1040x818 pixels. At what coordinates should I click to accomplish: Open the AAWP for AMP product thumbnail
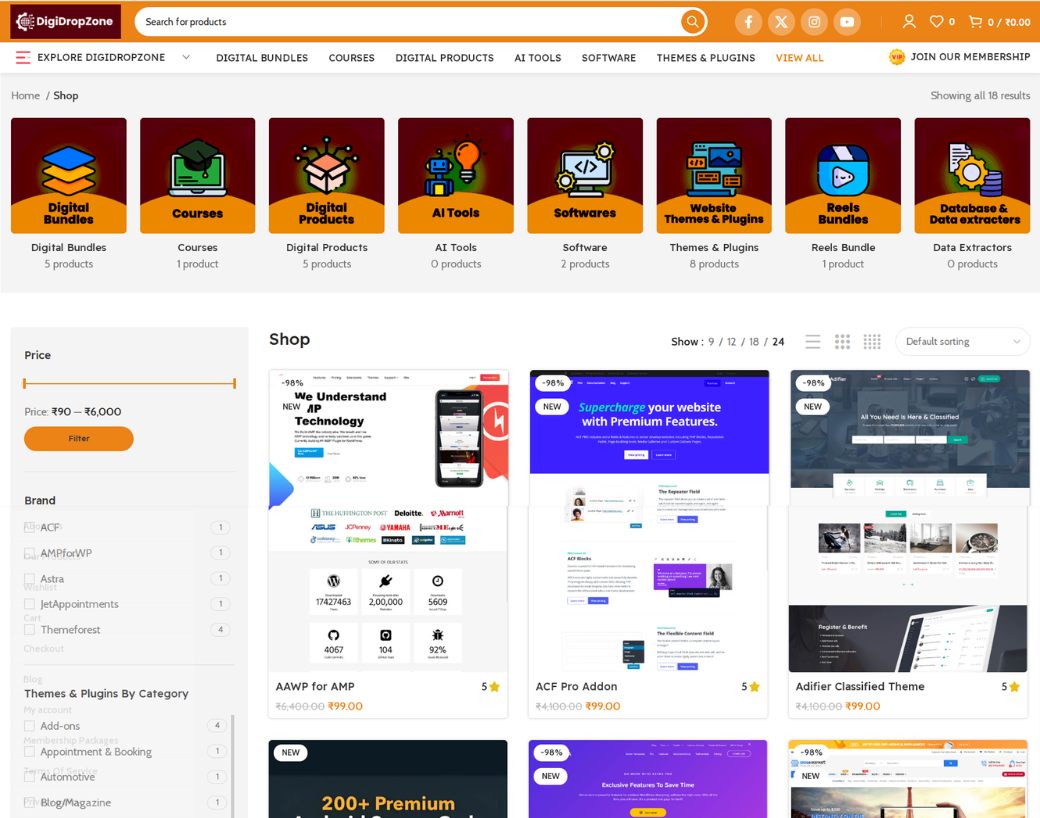(x=389, y=521)
